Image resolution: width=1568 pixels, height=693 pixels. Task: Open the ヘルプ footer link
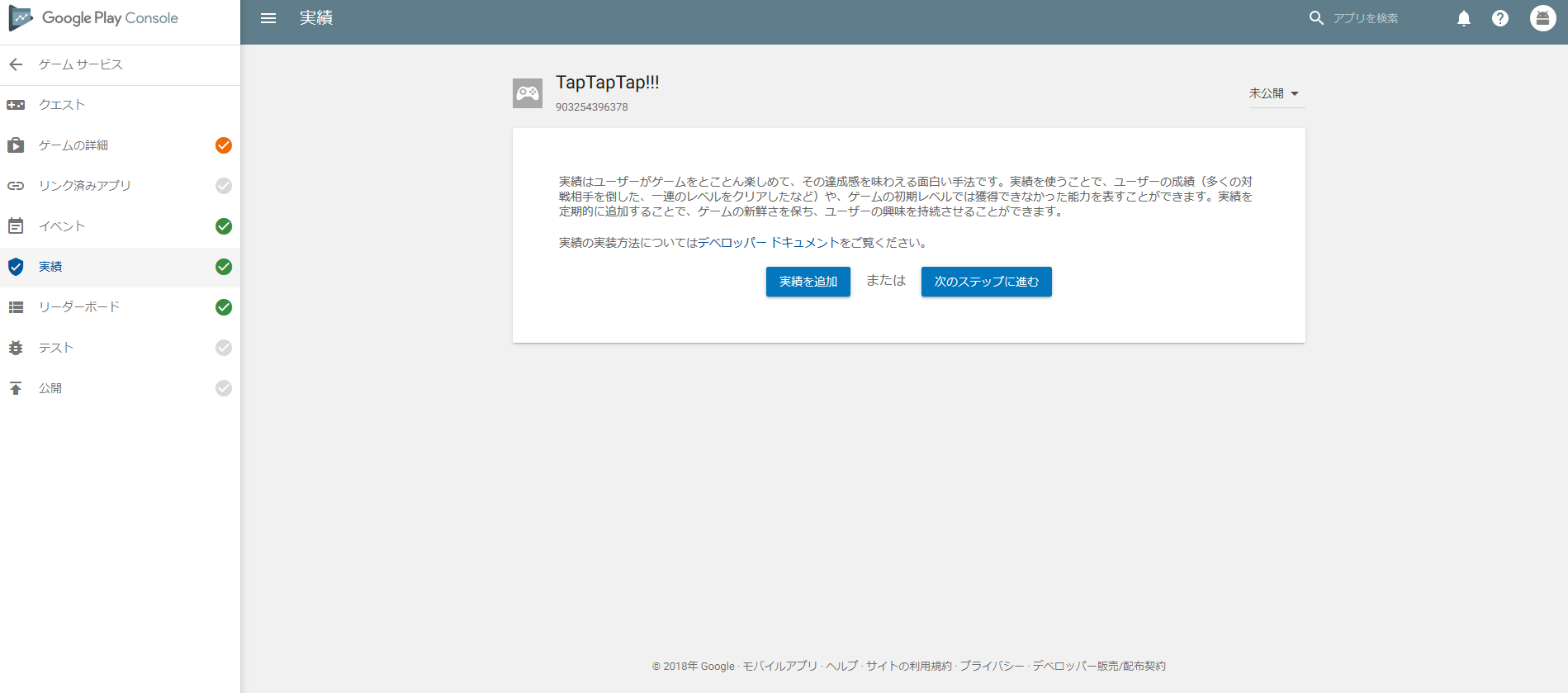(x=842, y=666)
